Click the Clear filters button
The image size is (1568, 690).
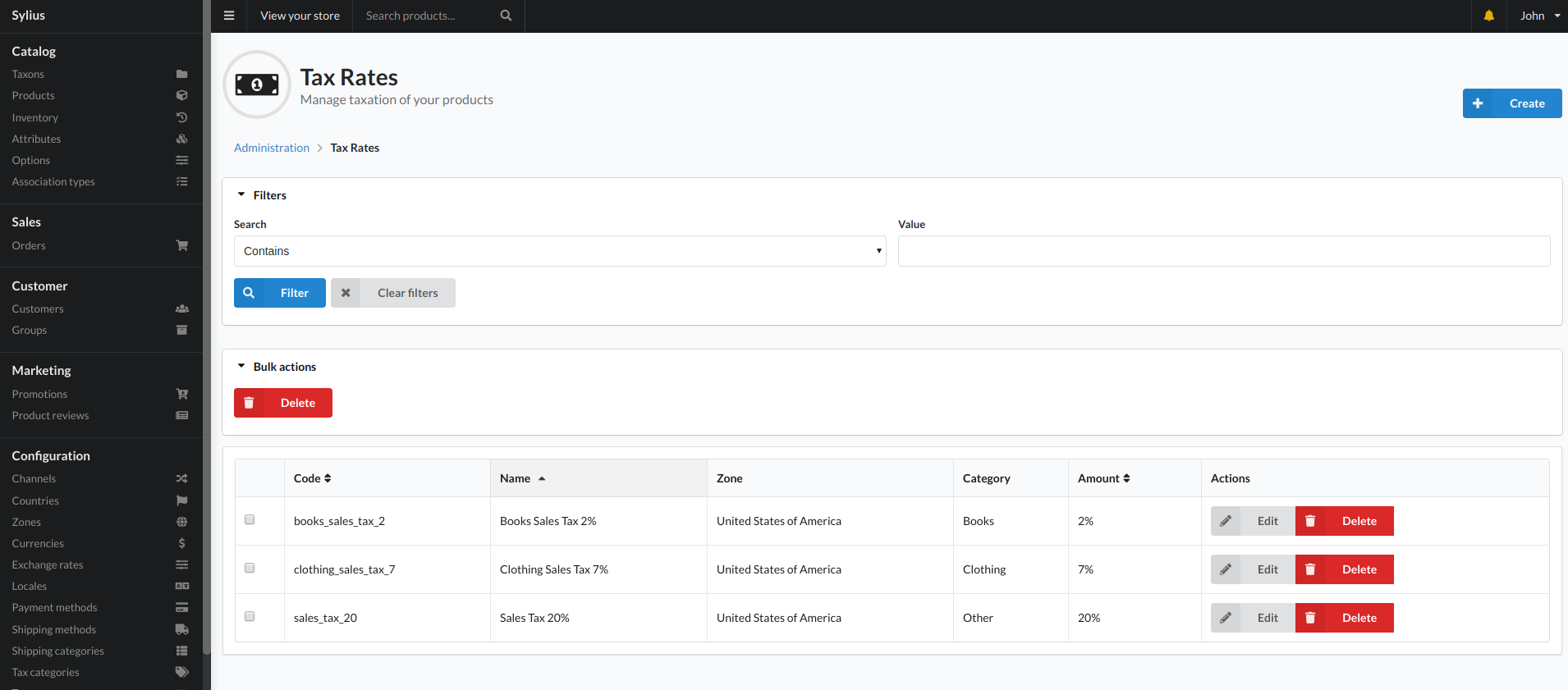[x=393, y=293]
